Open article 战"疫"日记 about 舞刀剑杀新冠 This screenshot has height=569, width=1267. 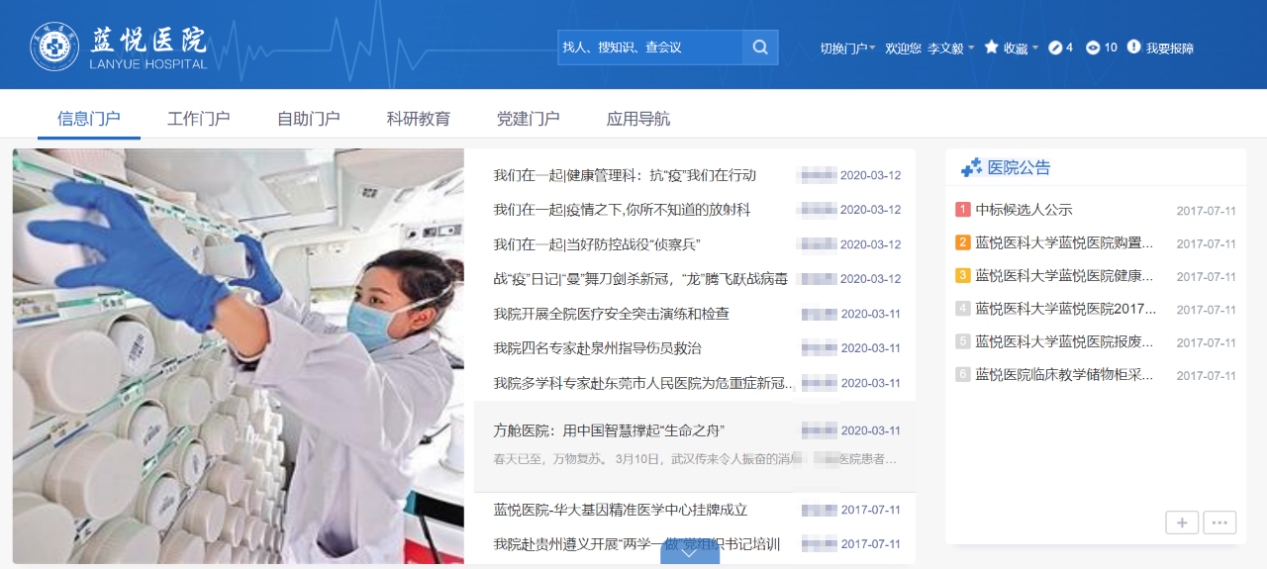click(640, 279)
